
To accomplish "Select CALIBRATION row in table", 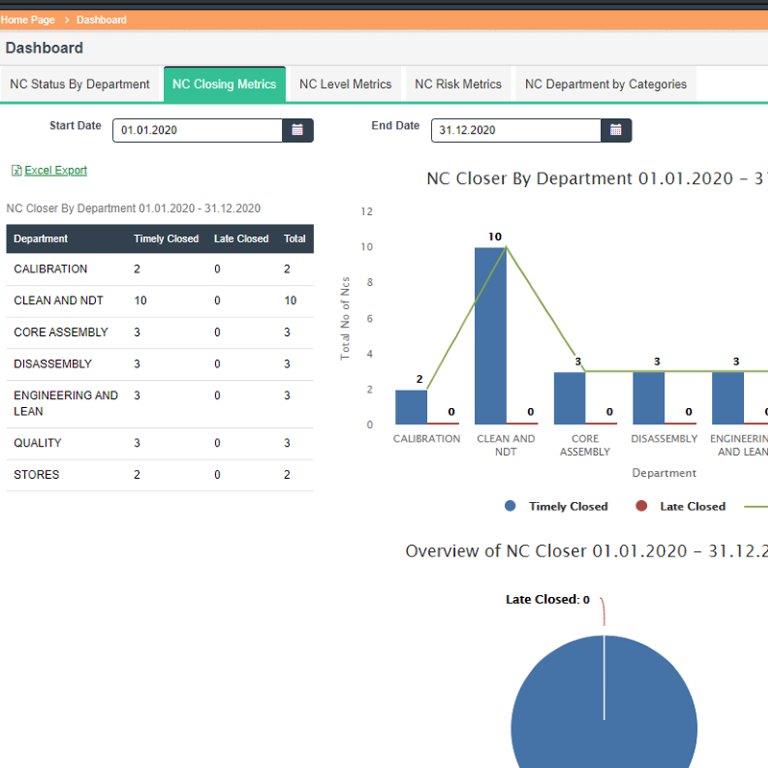I will point(160,269).
